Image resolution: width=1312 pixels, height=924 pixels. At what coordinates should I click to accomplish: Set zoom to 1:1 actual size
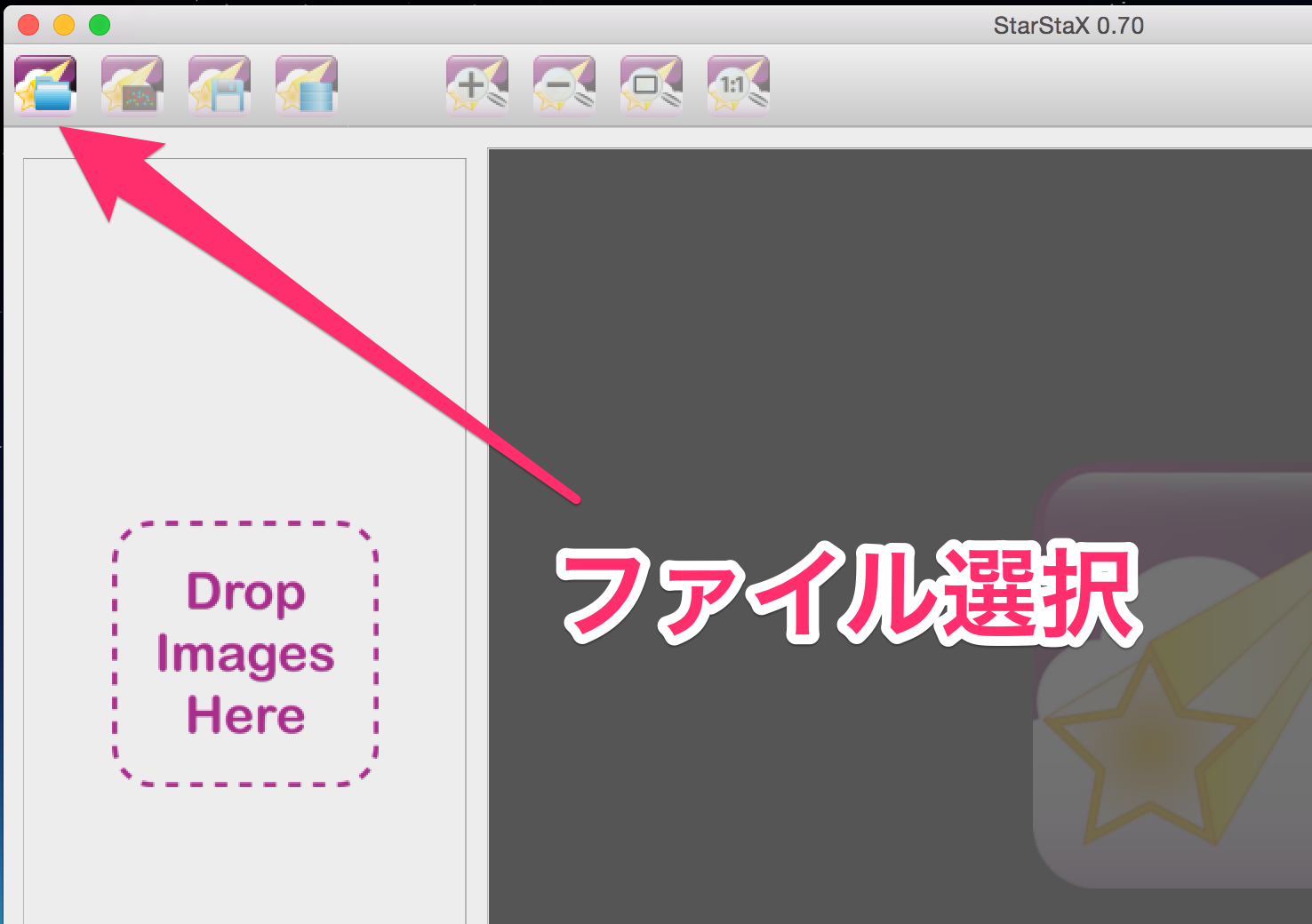(739, 85)
